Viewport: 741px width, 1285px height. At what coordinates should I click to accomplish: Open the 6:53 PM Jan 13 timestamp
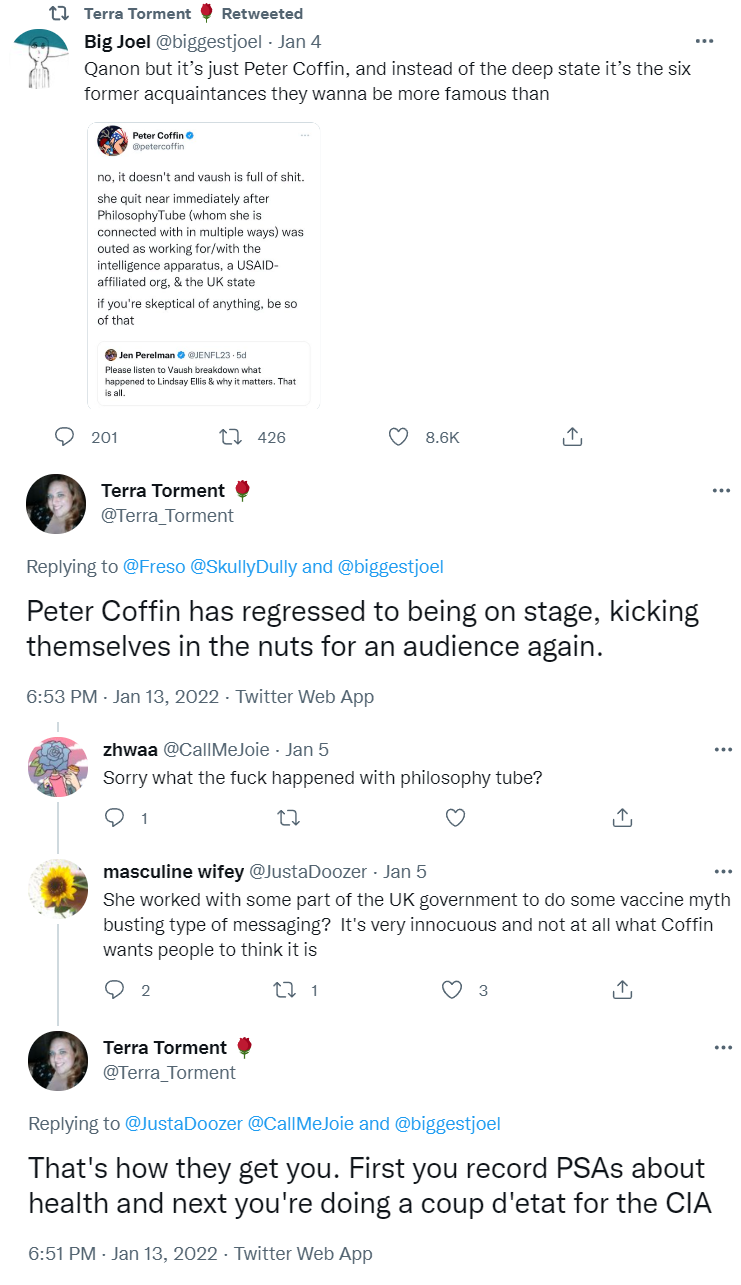(x=122, y=697)
